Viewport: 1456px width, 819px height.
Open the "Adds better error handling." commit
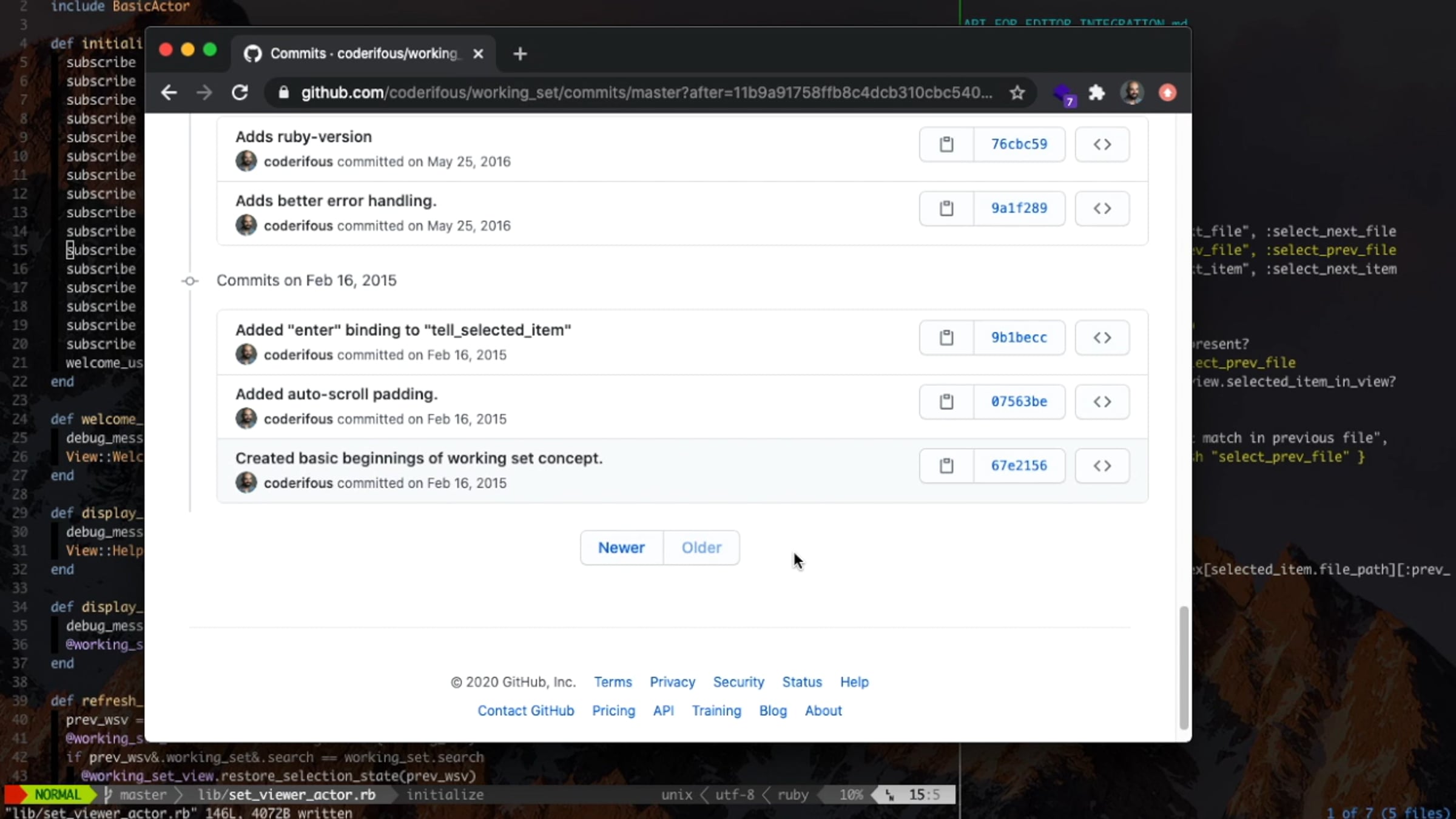point(335,201)
